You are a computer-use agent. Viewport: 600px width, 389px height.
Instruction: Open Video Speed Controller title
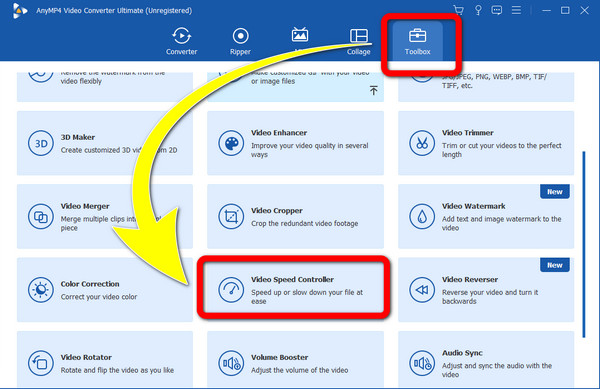(x=292, y=280)
